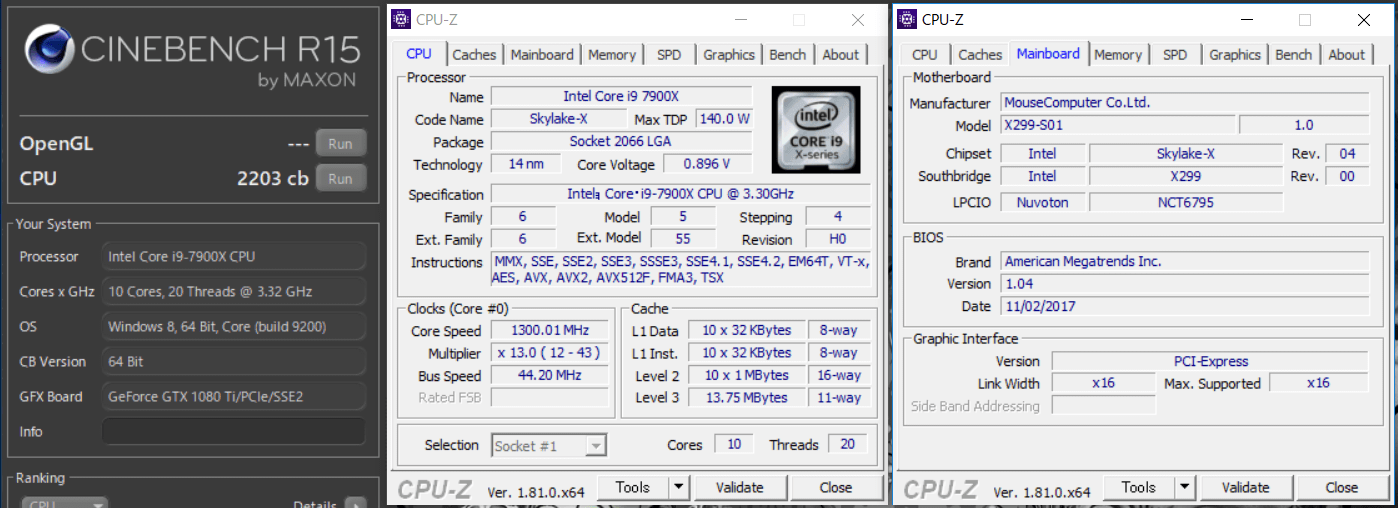
Task: Switch to CPU tab in right CPU-Z window
Action: point(925,55)
